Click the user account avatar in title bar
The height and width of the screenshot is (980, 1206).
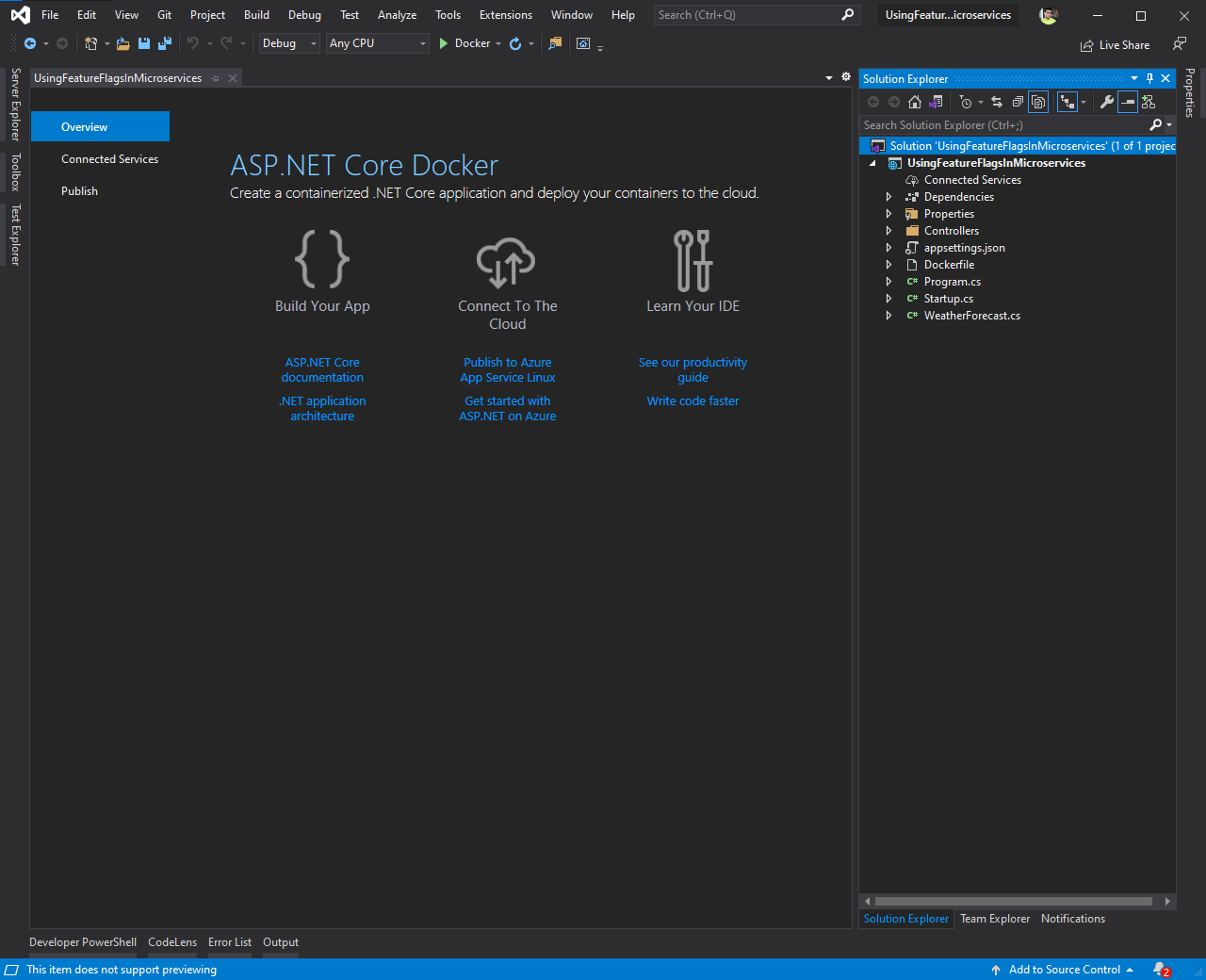click(1048, 15)
